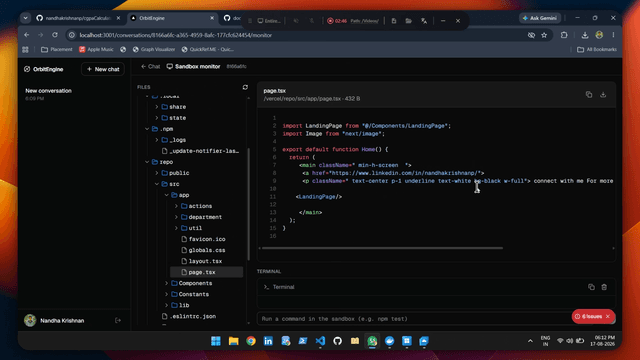Open Visual Studio Code from taskbar
Viewport: 640px width, 360px height.
coord(320,341)
